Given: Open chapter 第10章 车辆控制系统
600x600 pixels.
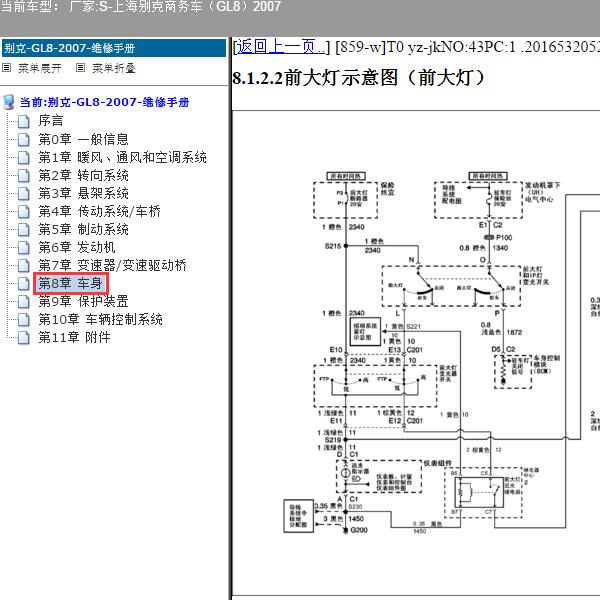Looking at the screenshot, I should click(101, 320).
